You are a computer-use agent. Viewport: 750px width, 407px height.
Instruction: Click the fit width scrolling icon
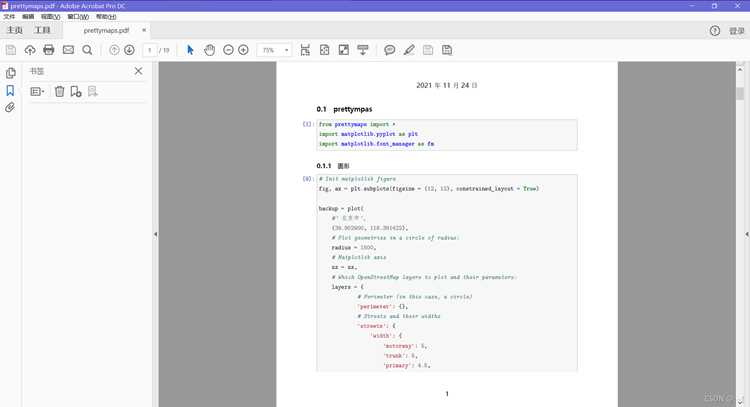tap(305, 50)
